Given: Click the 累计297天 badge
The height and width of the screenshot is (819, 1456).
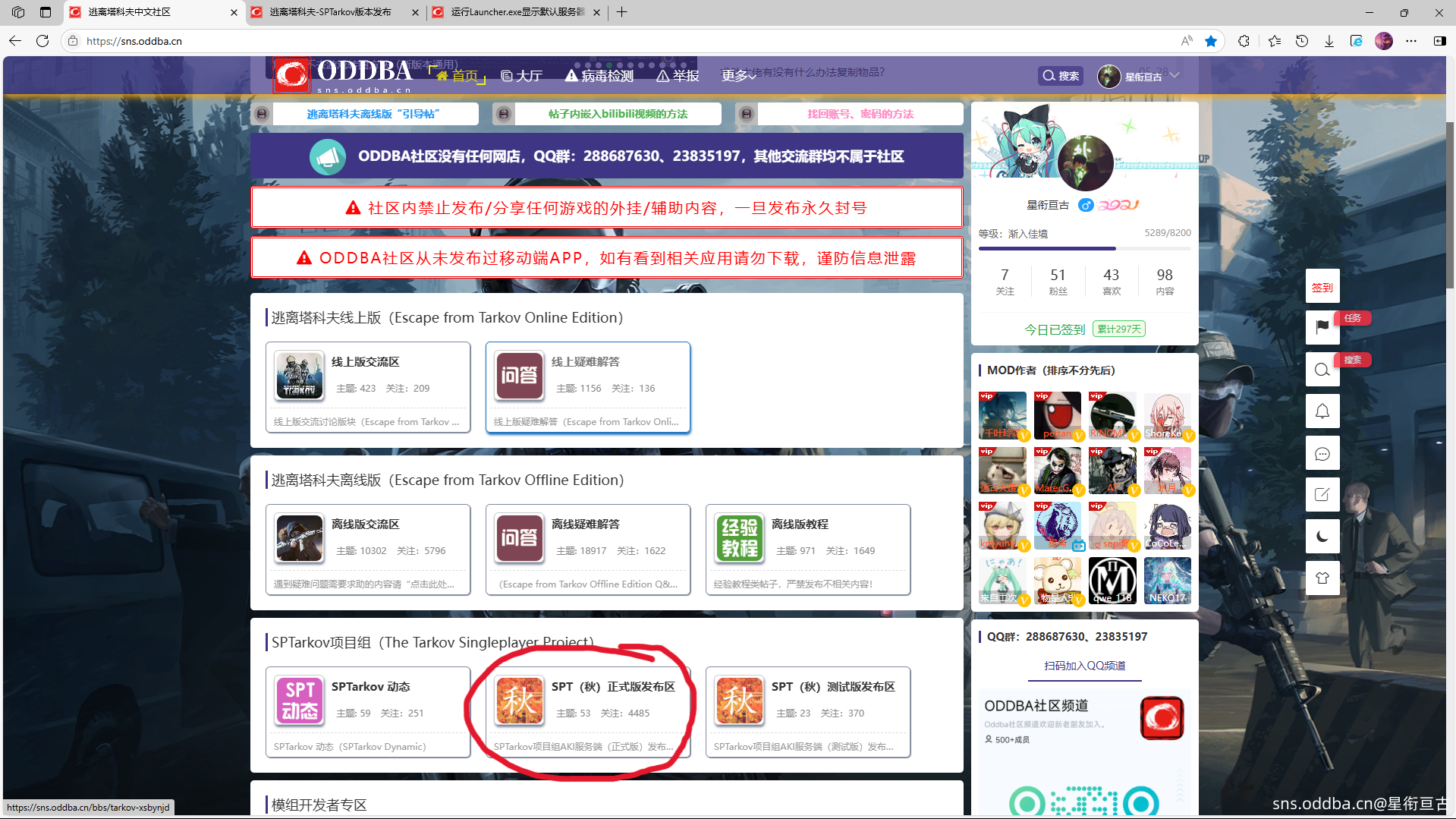Looking at the screenshot, I should (x=1119, y=329).
